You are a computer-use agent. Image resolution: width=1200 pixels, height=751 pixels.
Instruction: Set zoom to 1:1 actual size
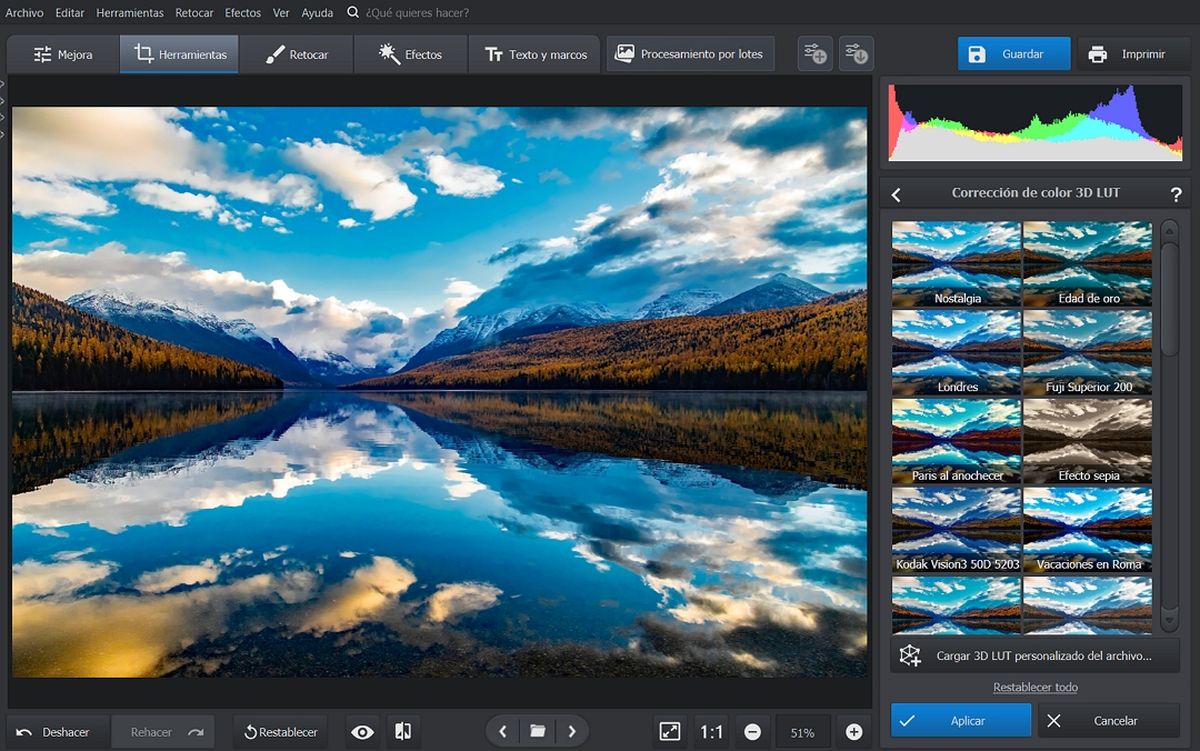point(711,732)
